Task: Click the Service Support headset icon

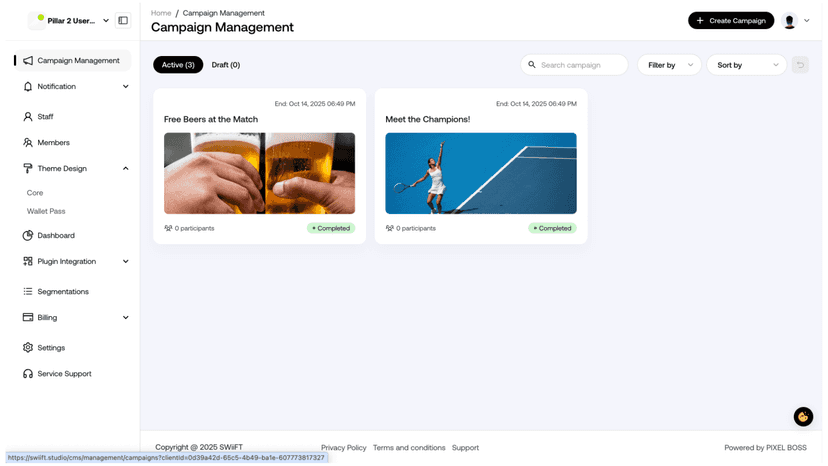Action: (x=28, y=374)
